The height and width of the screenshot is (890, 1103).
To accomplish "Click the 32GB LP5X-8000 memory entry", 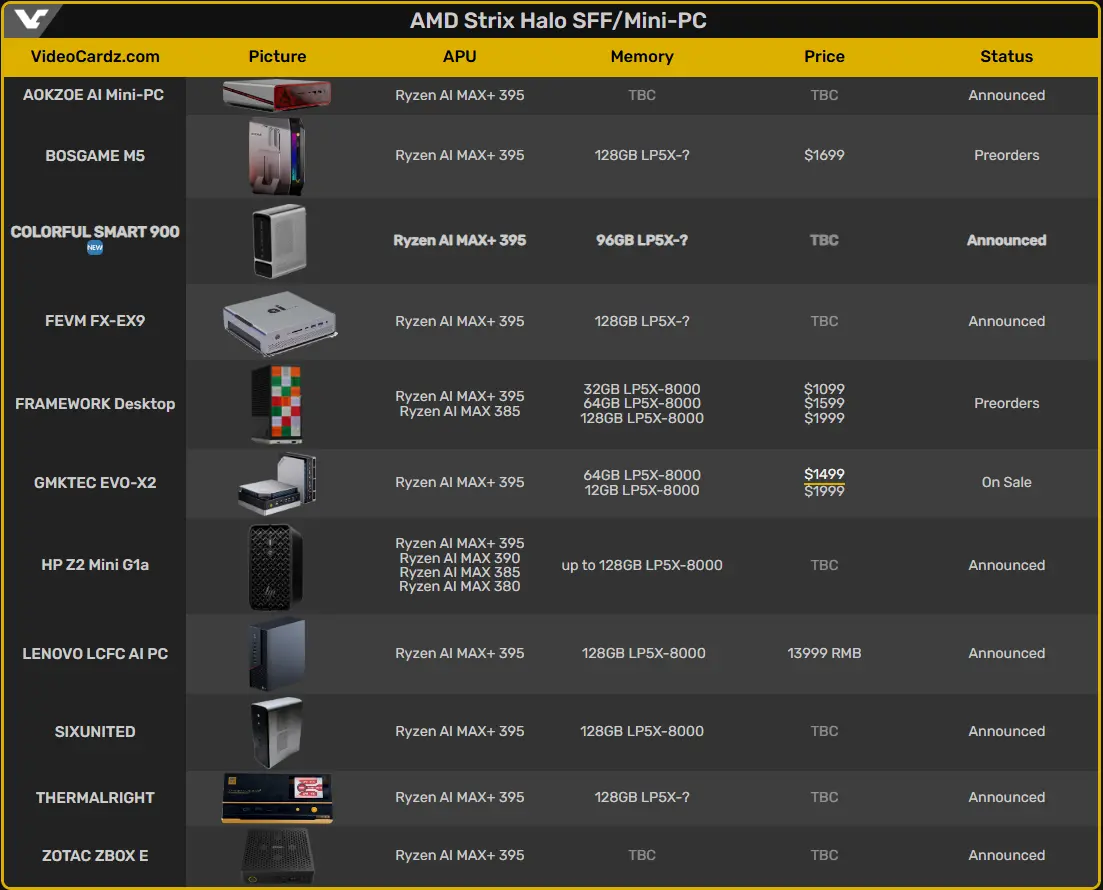I will click(642, 389).
